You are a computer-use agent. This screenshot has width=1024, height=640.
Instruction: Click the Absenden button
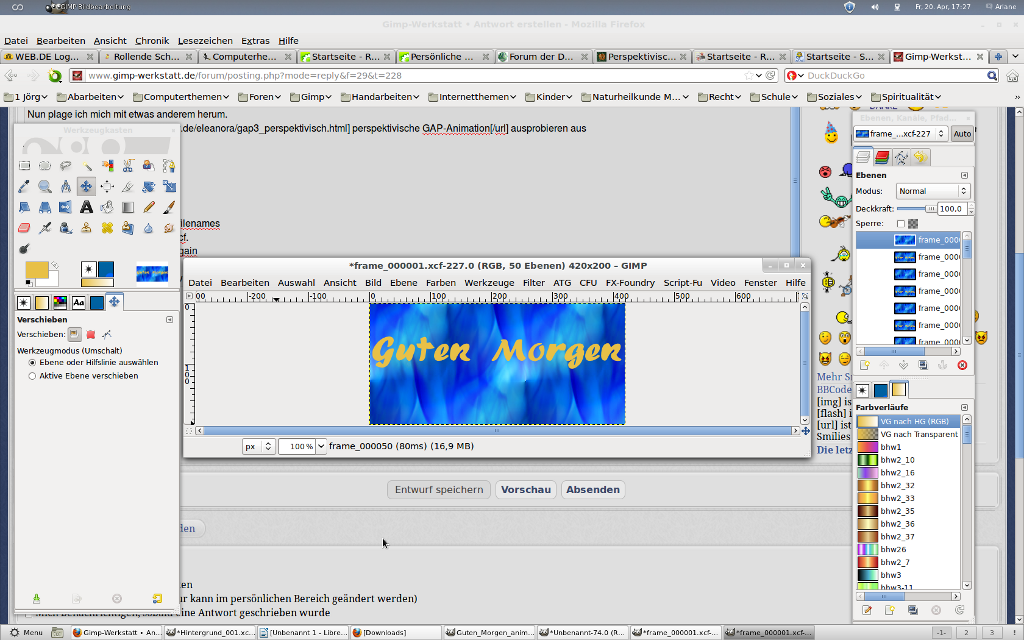pos(592,490)
